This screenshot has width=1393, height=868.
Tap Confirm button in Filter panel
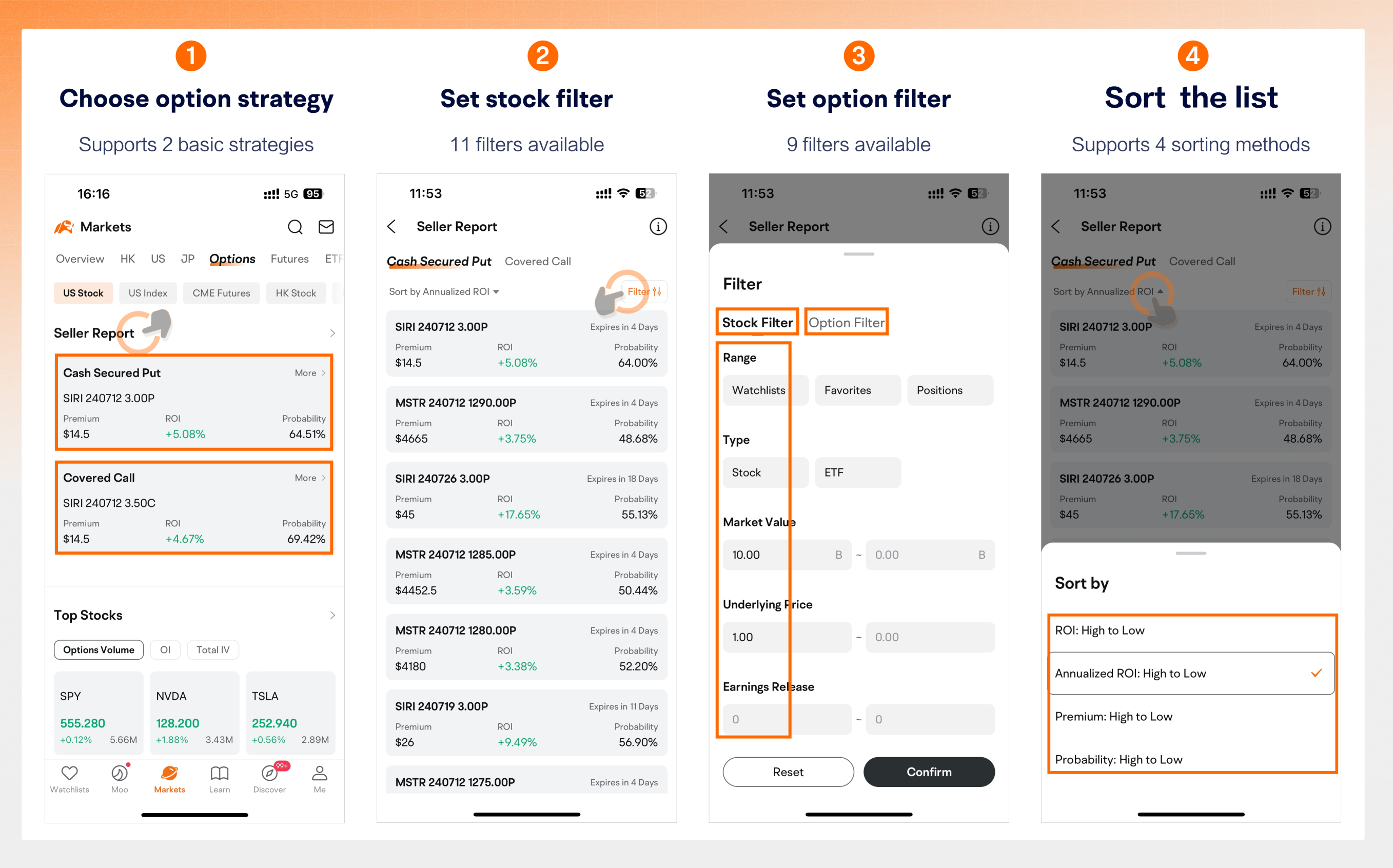tap(927, 770)
